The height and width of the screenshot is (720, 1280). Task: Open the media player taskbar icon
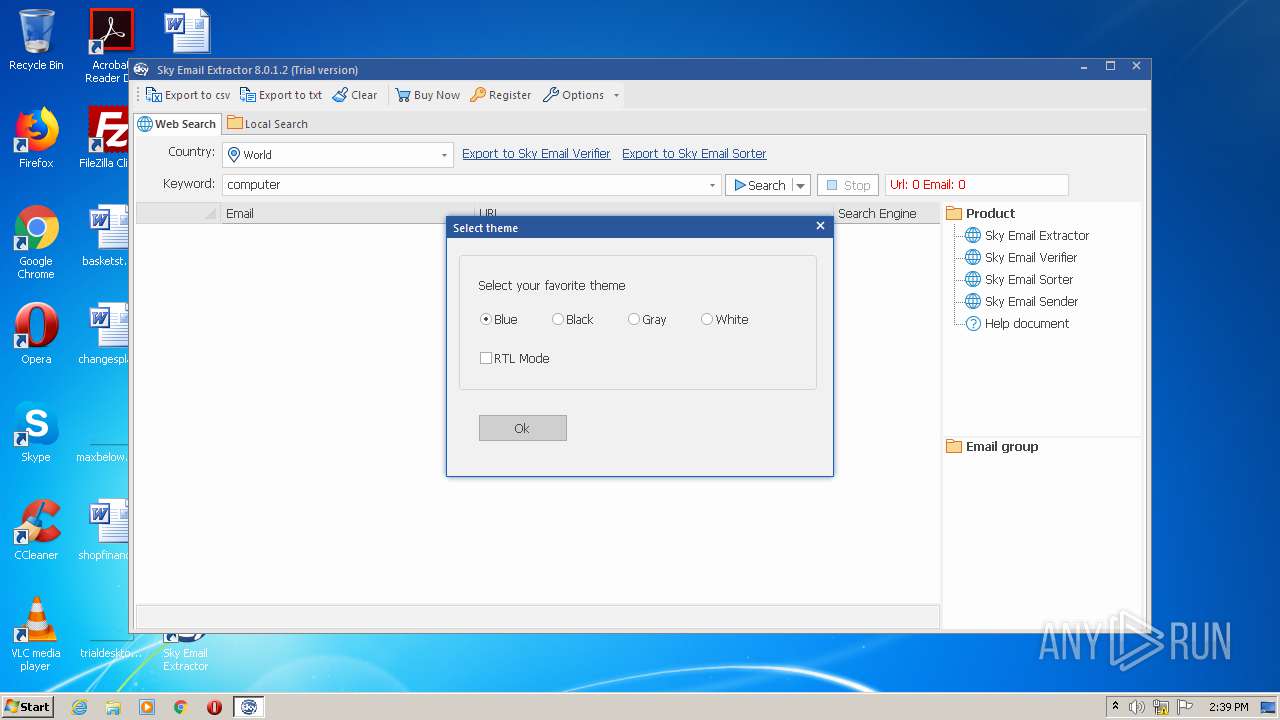click(x=147, y=707)
